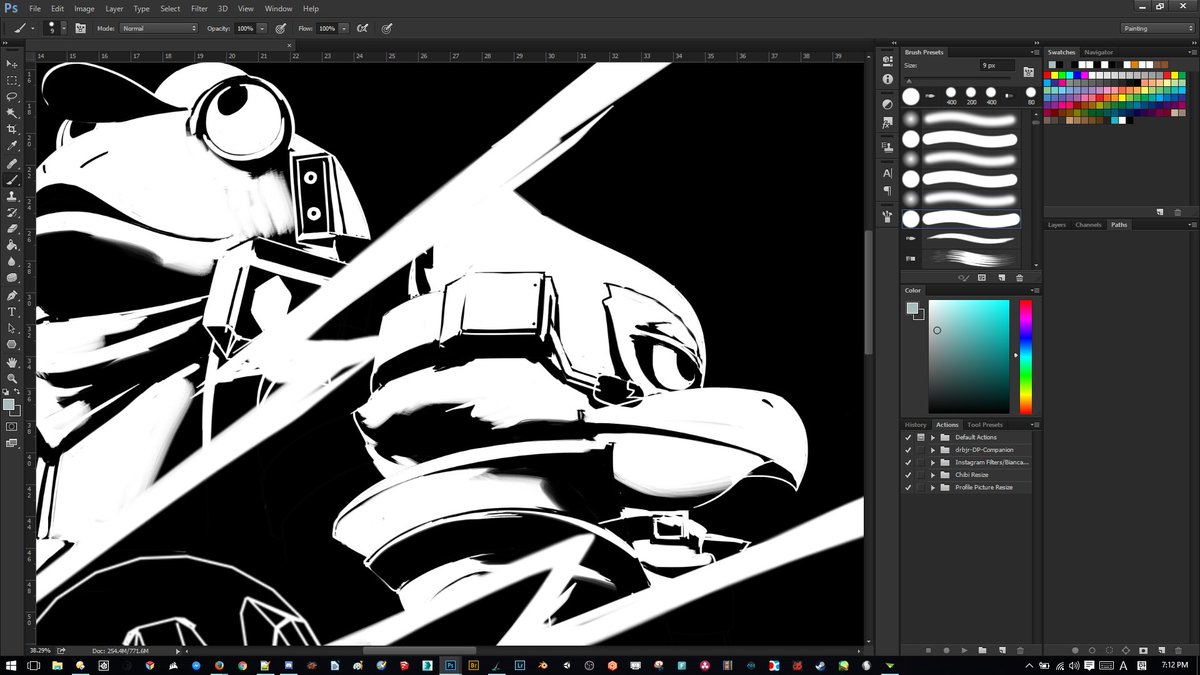Open the Flow slider dropdown arrow
This screenshot has width=1200, height=675.
344,28
